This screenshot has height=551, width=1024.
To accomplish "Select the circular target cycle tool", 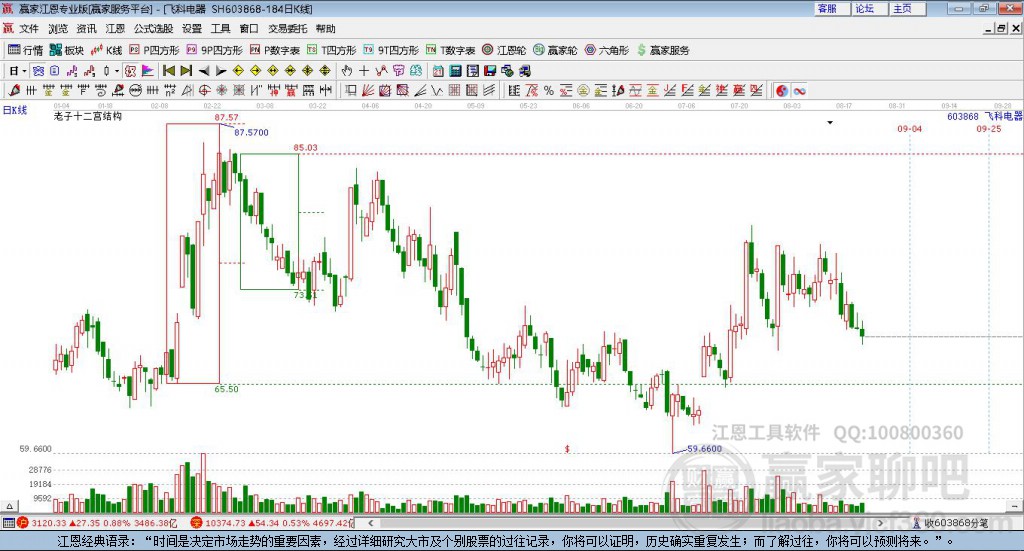I will pyautogui.click(x=204, y=91).
